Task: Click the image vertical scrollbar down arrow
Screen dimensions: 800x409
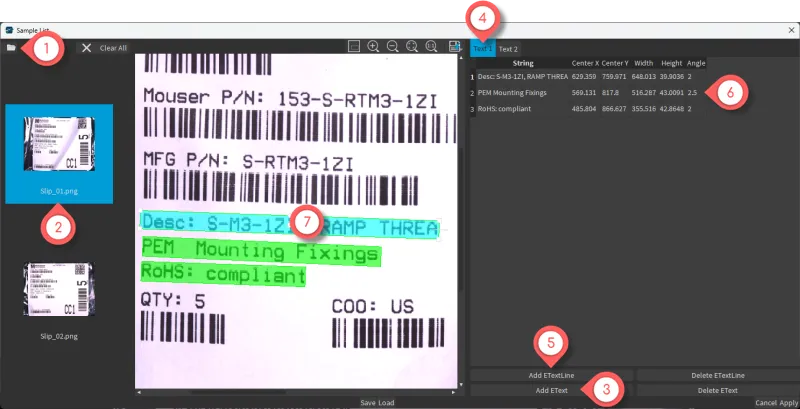Action: point(461,385)
